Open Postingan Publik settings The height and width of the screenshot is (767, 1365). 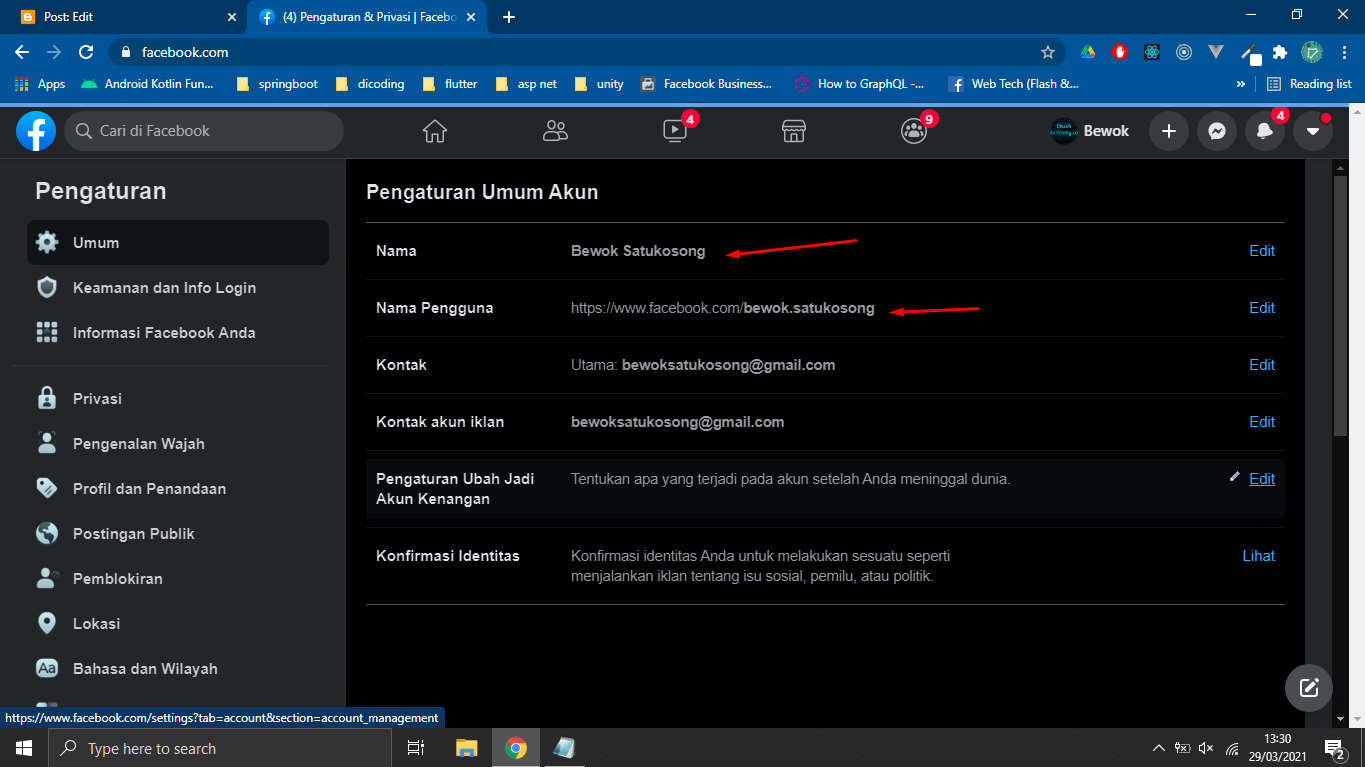[178, 534]
